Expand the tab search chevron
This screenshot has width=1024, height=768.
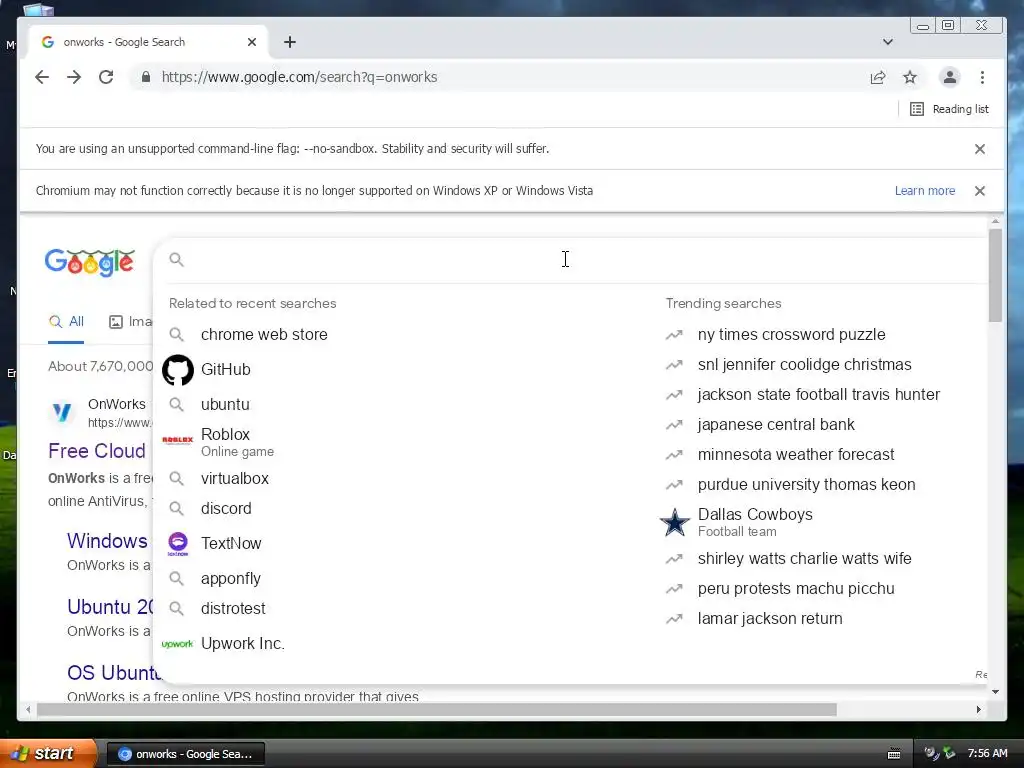click(x=888, y=42)
